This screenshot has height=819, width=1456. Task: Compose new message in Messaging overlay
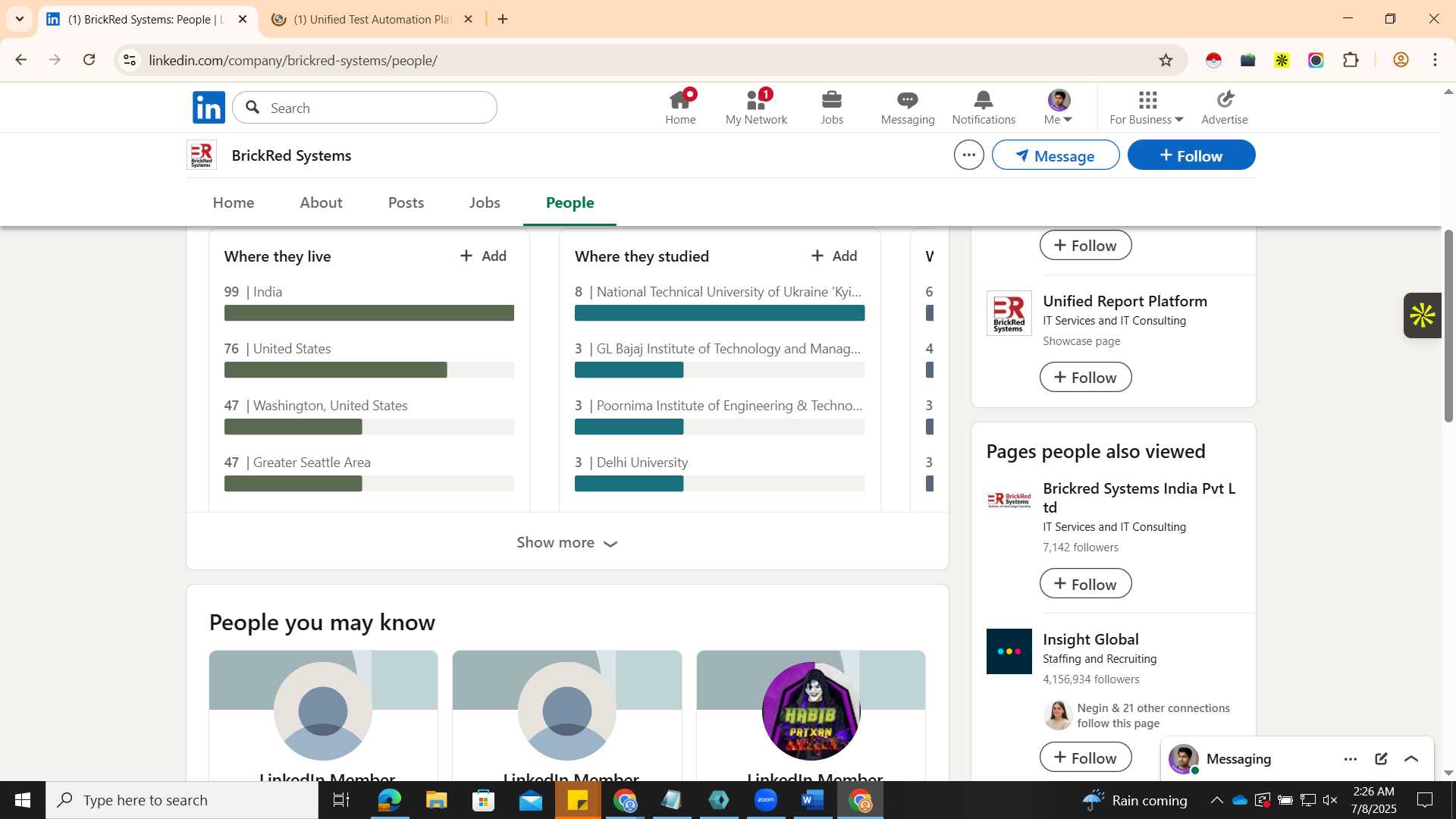tap(1381, 759)
